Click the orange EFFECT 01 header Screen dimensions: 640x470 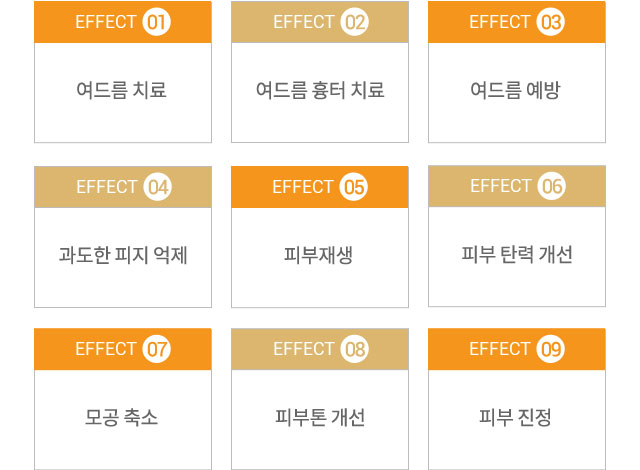(123, 22)
